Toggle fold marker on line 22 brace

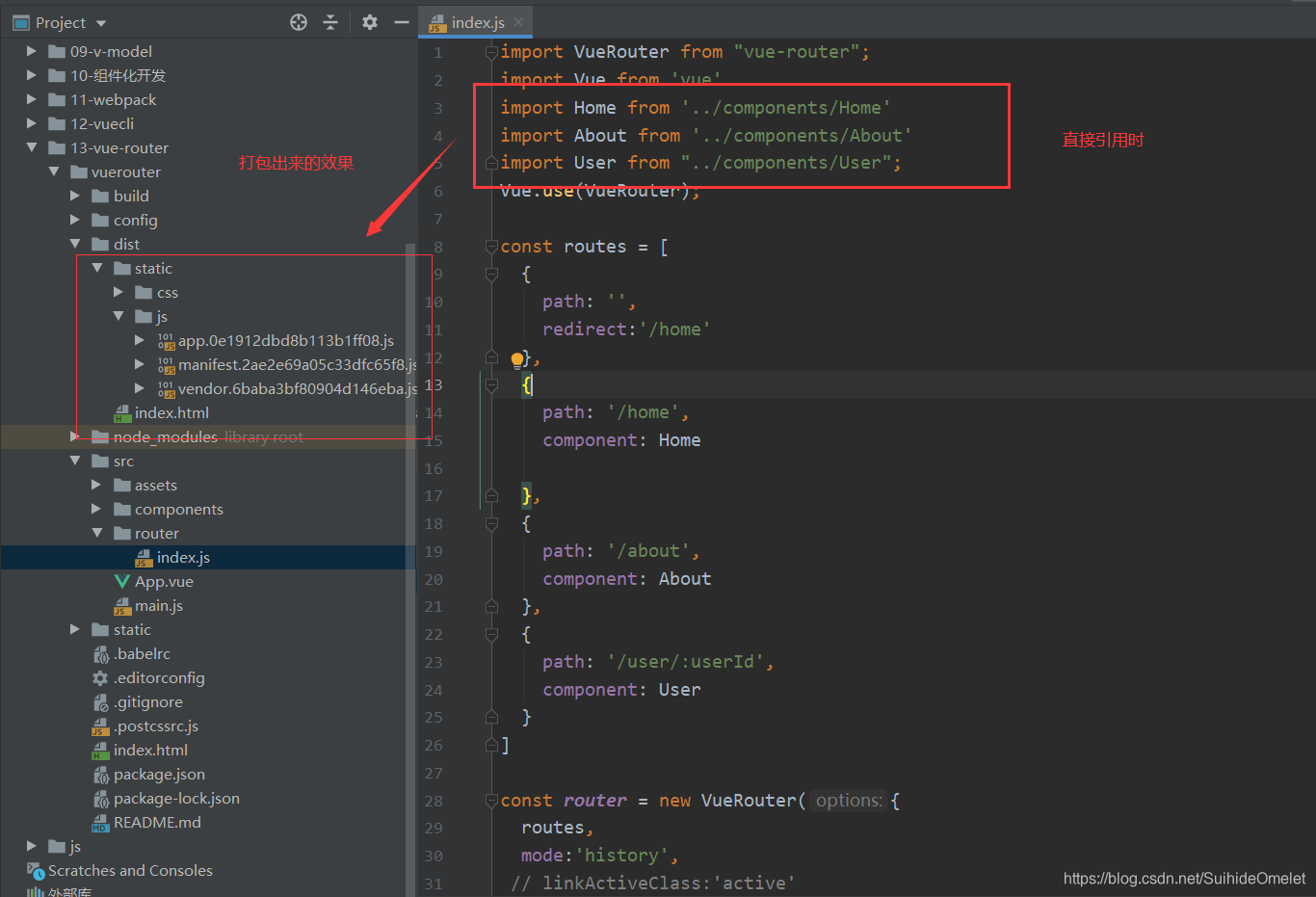tap(491, 635)
